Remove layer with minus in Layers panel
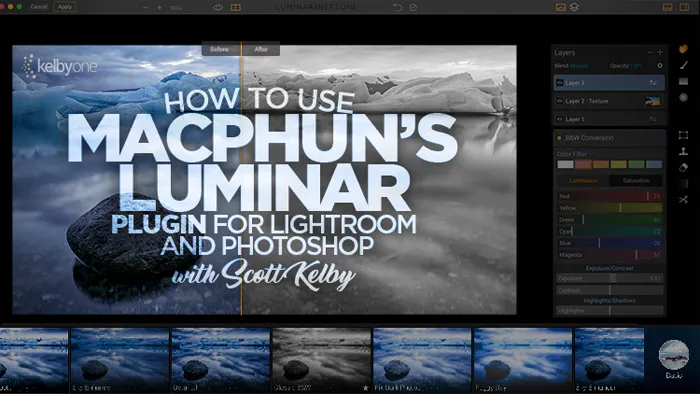 (x=650, y=52)
